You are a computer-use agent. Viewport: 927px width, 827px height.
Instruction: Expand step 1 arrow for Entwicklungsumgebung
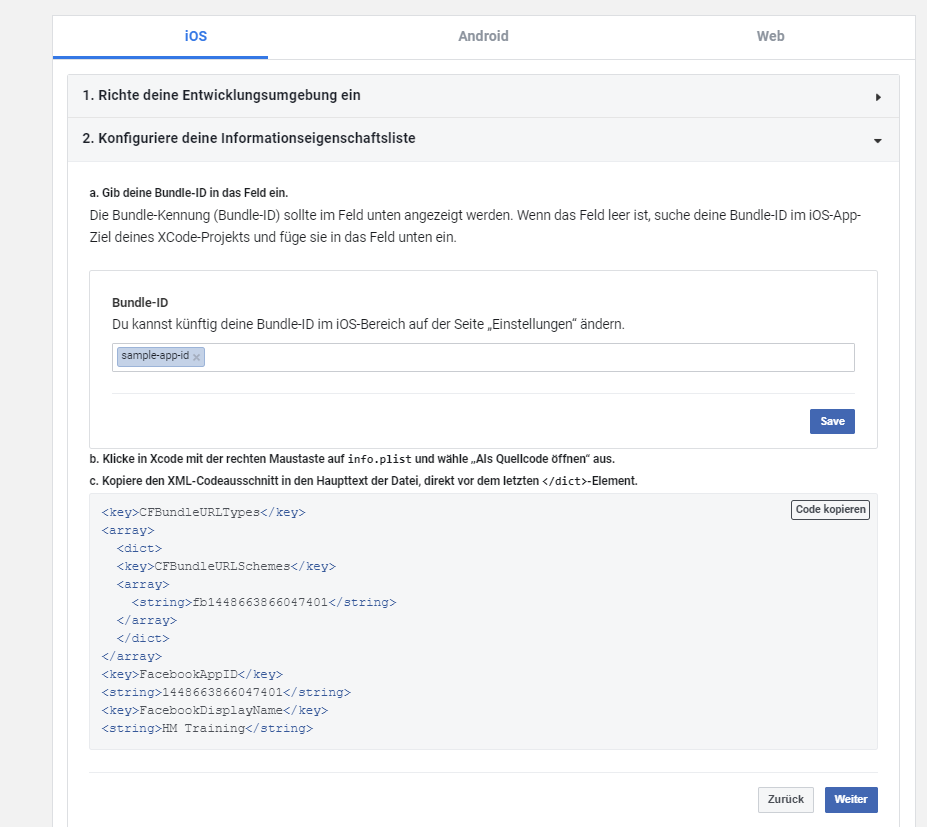coord(878,97)
